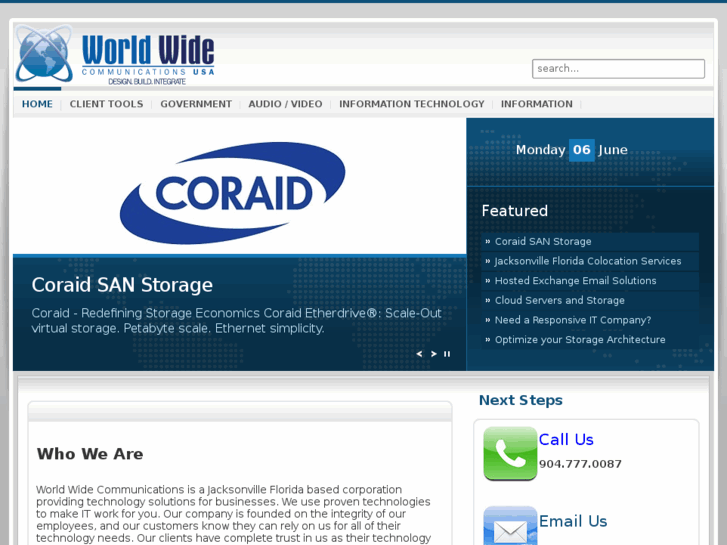
Task: Open the Audio / Video menu
Action: (285, 104)
